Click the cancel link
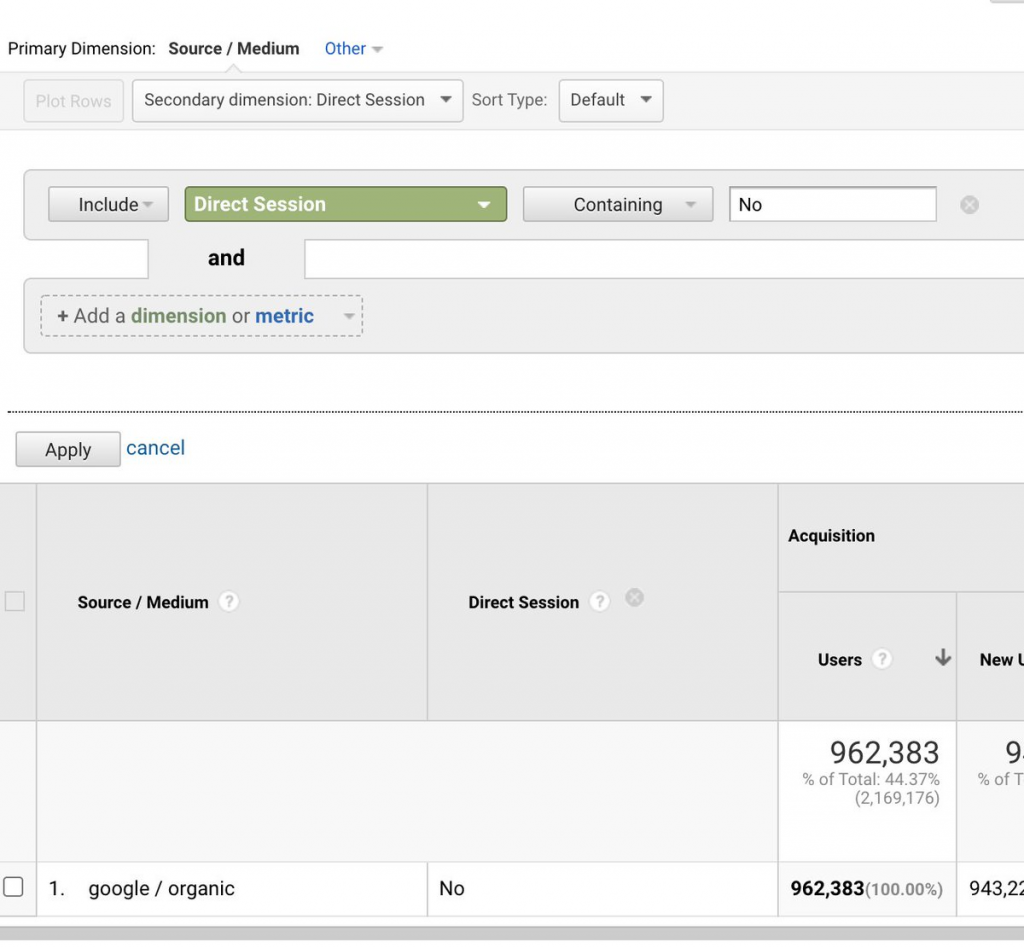The image size is (1024, 948). [x=155, y=448]
